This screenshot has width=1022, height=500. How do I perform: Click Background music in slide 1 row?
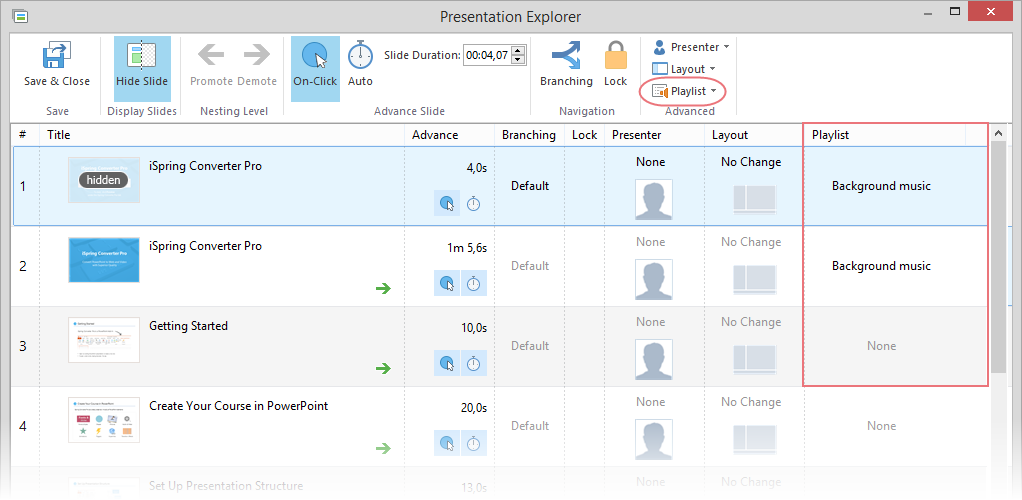point(881,186)
